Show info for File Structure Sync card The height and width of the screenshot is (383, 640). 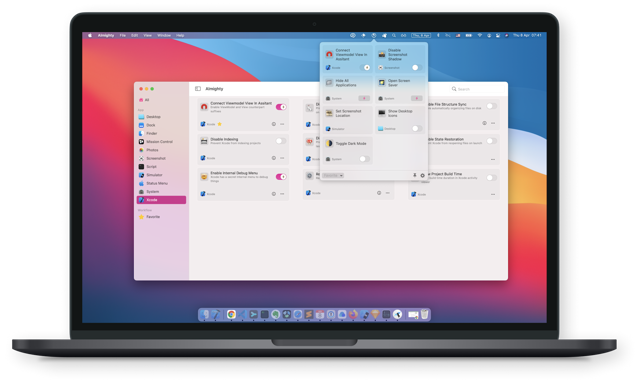[x=484, y=123]
